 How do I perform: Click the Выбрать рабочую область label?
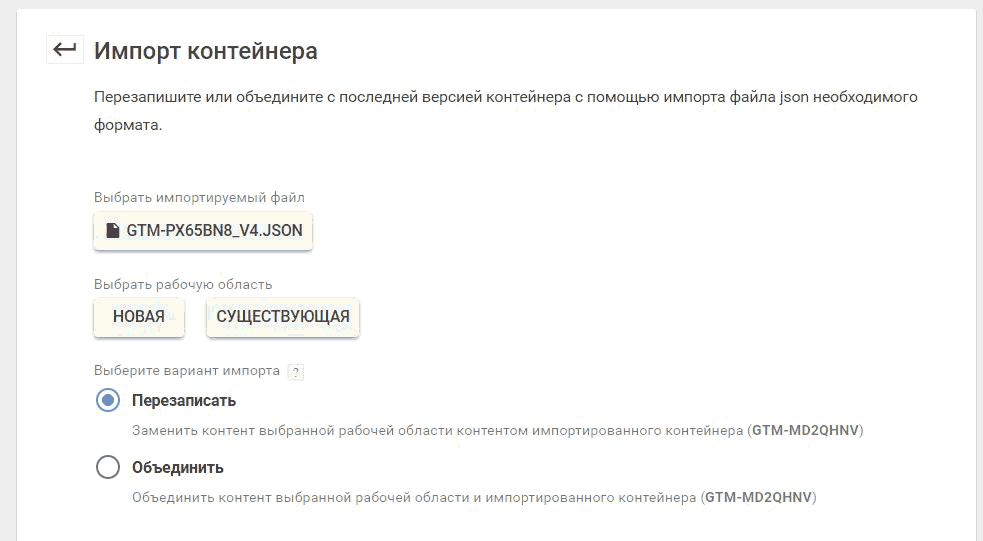tap(183, 285)
